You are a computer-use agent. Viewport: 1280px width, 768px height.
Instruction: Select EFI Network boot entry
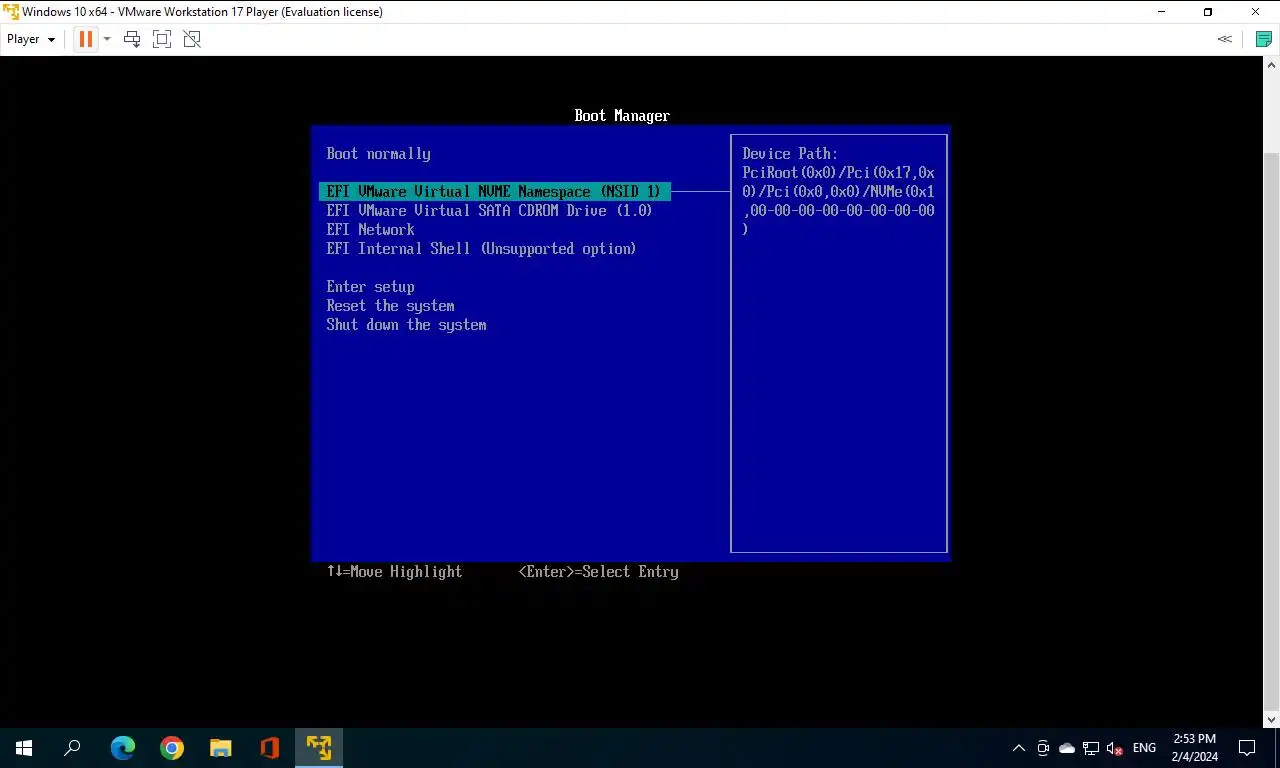coord(370,229)
